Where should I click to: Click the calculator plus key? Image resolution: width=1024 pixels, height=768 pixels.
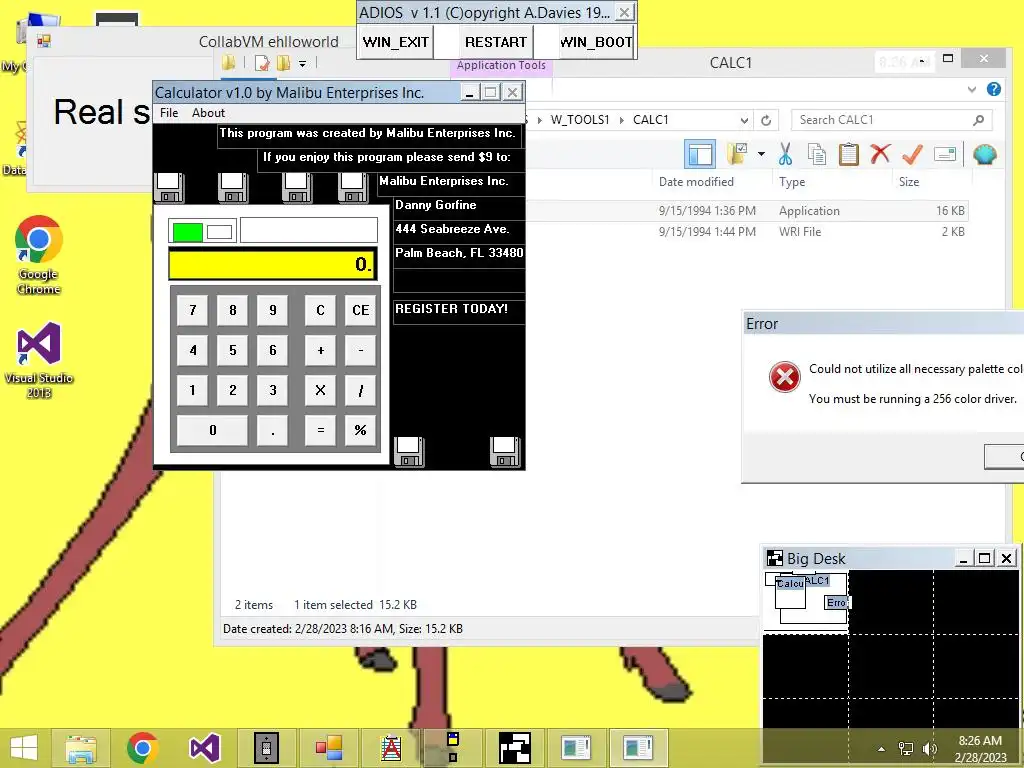320,350
